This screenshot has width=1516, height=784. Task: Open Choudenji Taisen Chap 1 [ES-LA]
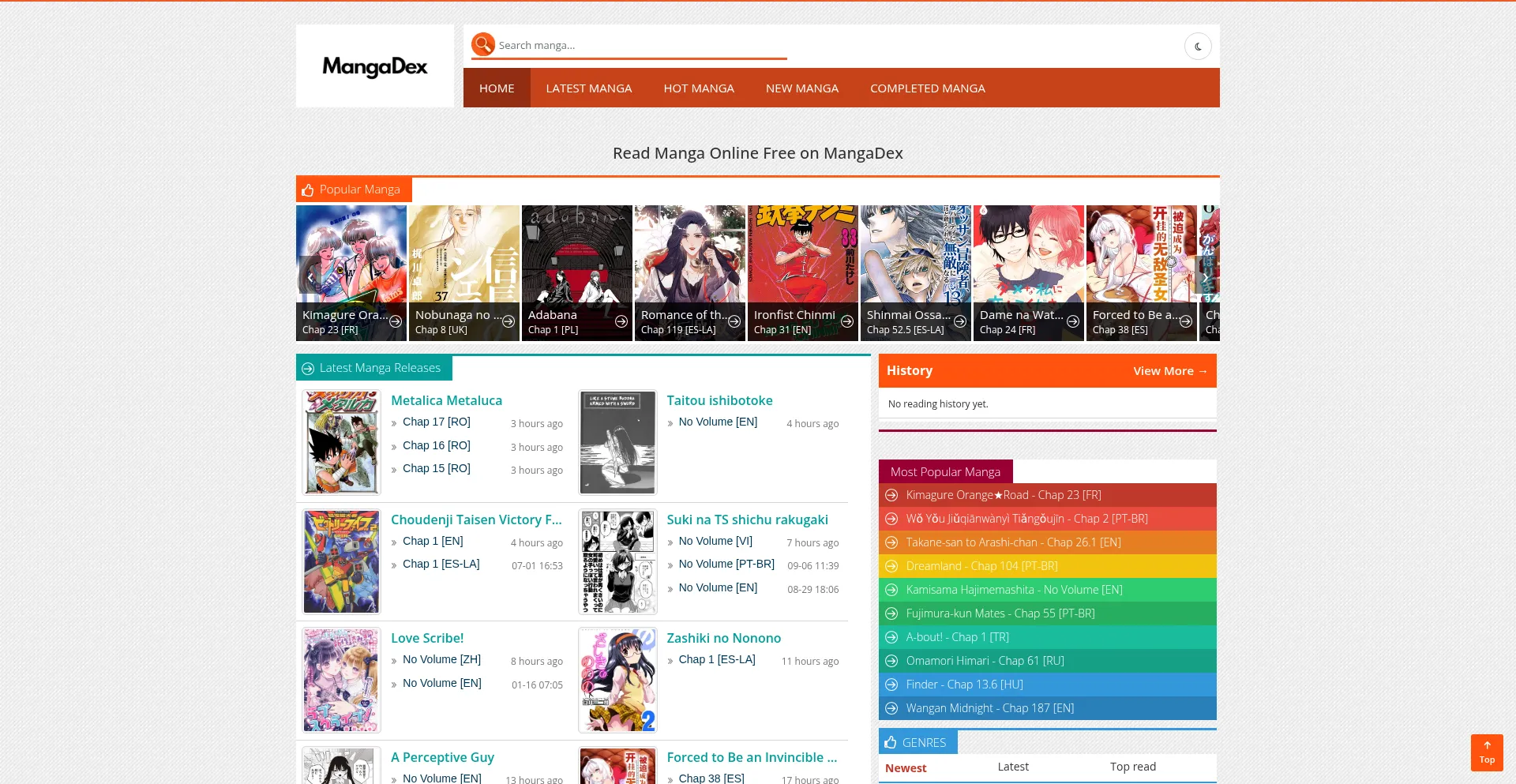click(441, 564)
